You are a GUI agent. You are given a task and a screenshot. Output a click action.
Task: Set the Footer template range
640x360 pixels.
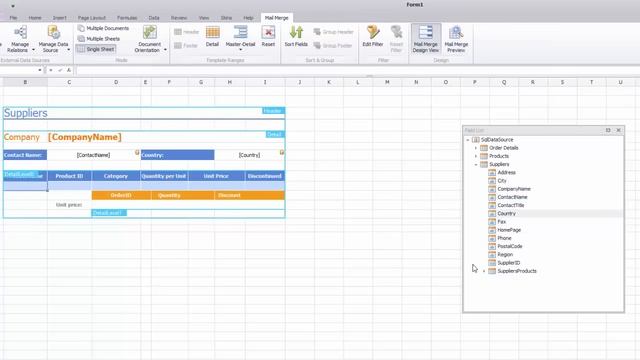[186, 46]
